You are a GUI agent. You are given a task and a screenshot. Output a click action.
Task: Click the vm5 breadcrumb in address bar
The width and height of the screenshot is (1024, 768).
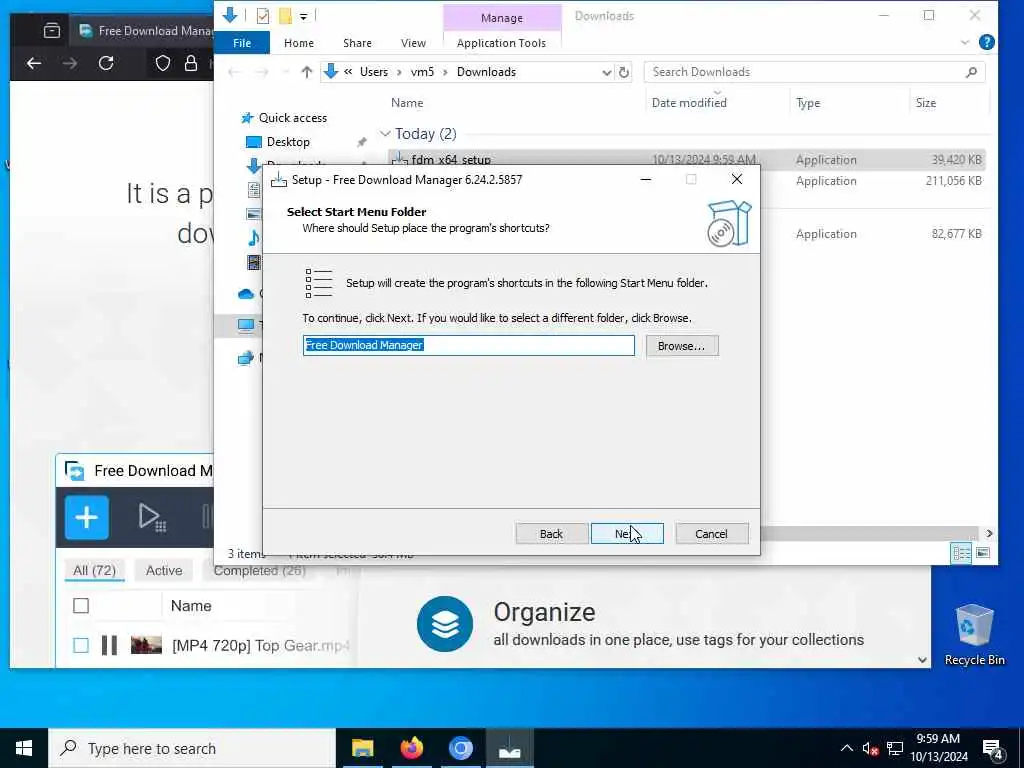point(422,72)
